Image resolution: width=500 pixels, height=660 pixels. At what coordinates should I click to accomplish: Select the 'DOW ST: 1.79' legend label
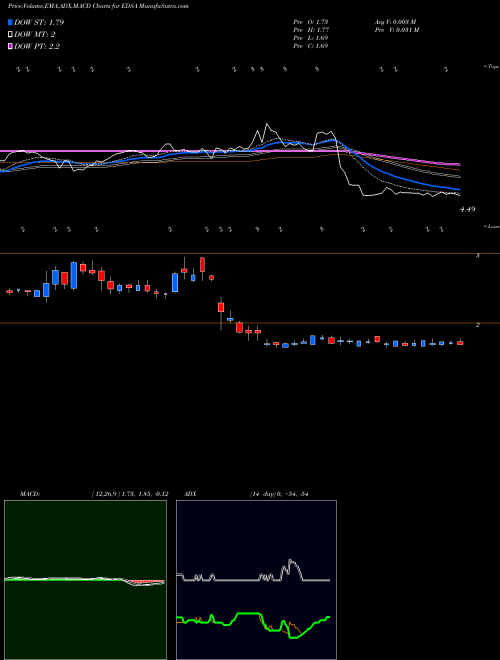pos(39,22)
